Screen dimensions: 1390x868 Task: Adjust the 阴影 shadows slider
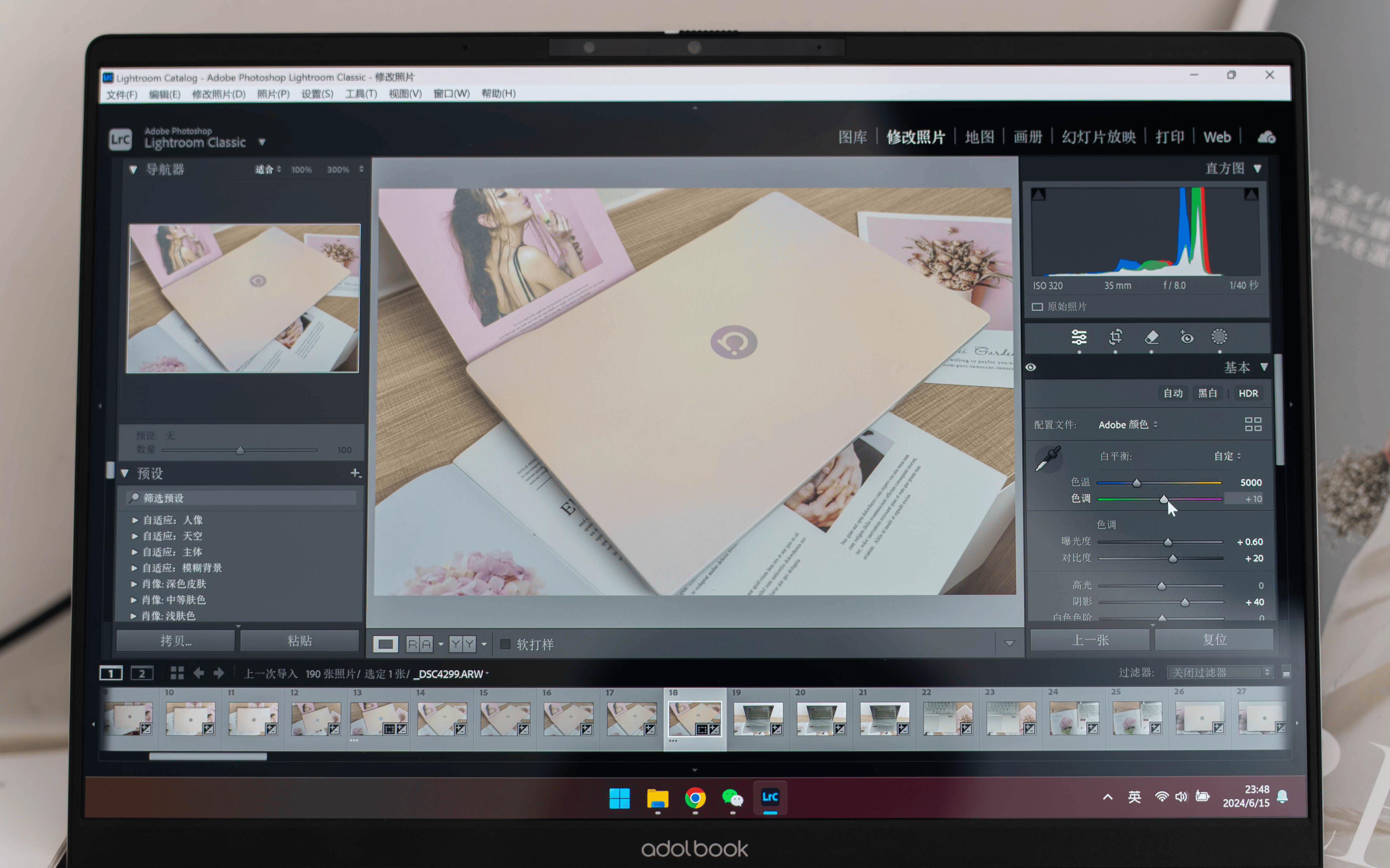pyautogui.click(x=1184, y=602)
